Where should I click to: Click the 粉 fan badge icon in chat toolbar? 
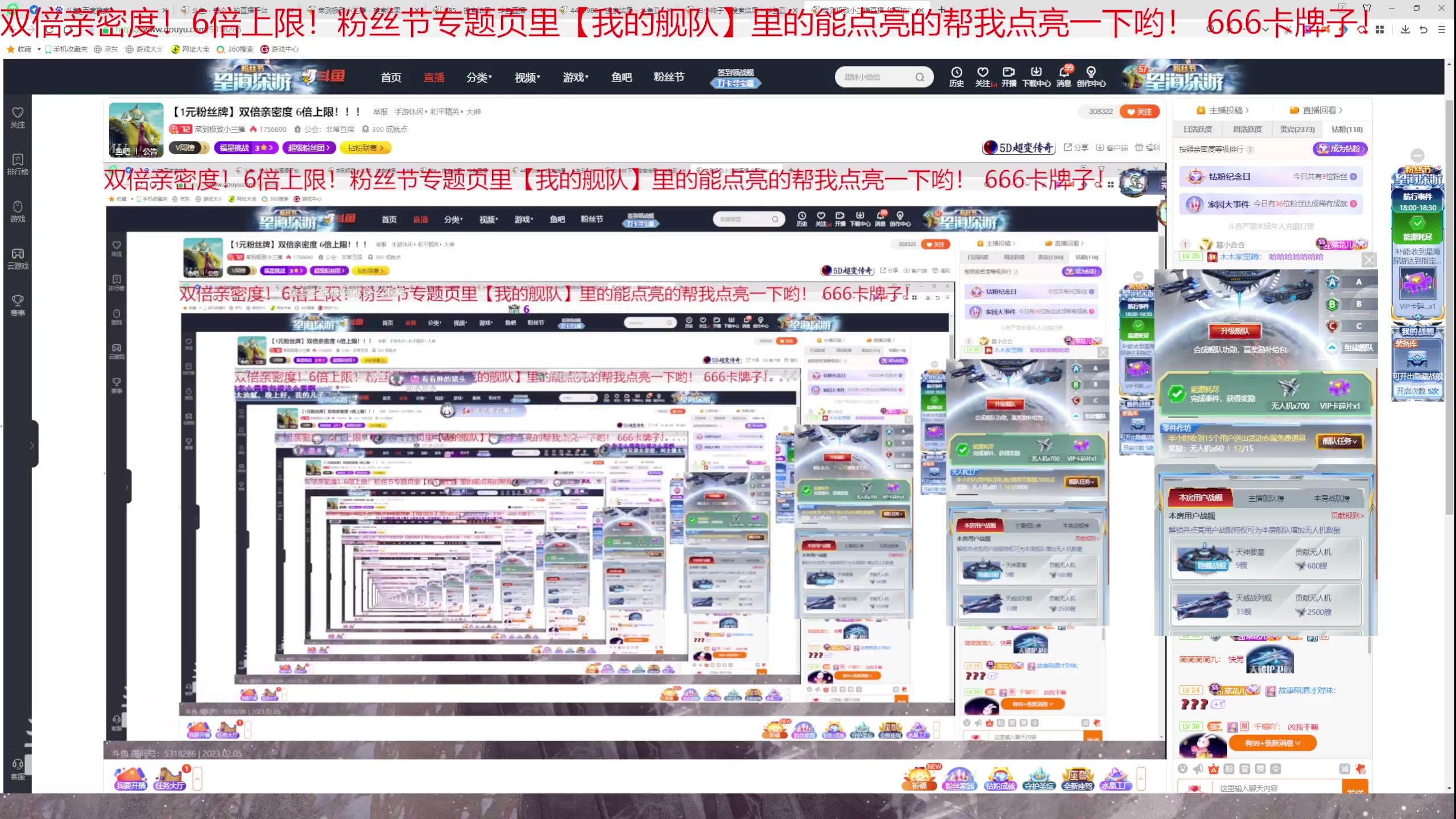pos(1229,769)
